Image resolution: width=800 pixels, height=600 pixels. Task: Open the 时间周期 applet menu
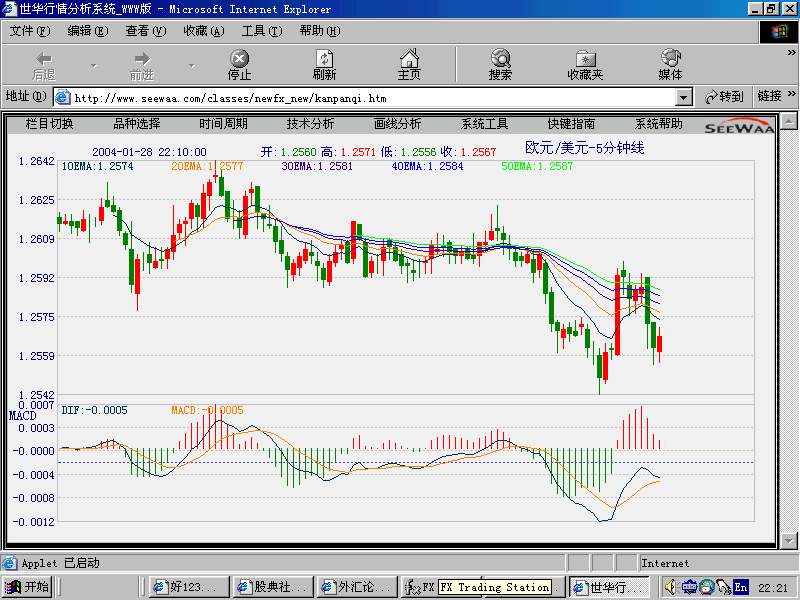(223, 124)
